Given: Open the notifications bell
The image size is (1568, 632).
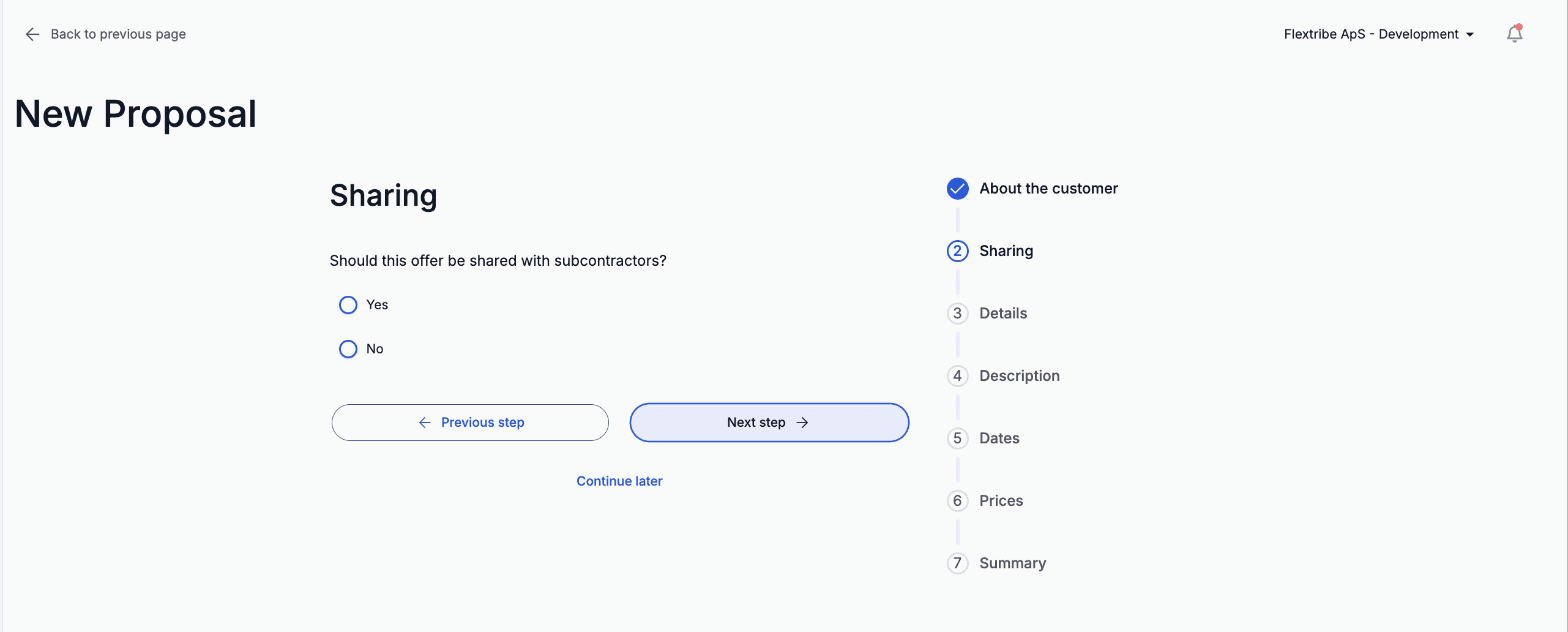Looking at the screenshot, I should 1514,34.
